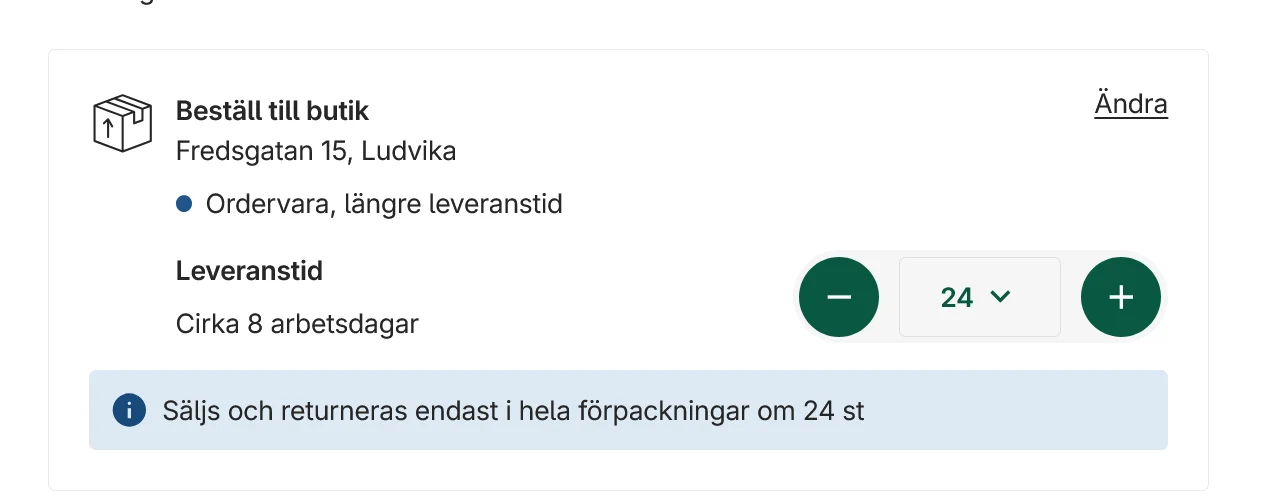Click the 24 st text in notice
Viewport: 1278px width, 498px height.
point(833,411)
